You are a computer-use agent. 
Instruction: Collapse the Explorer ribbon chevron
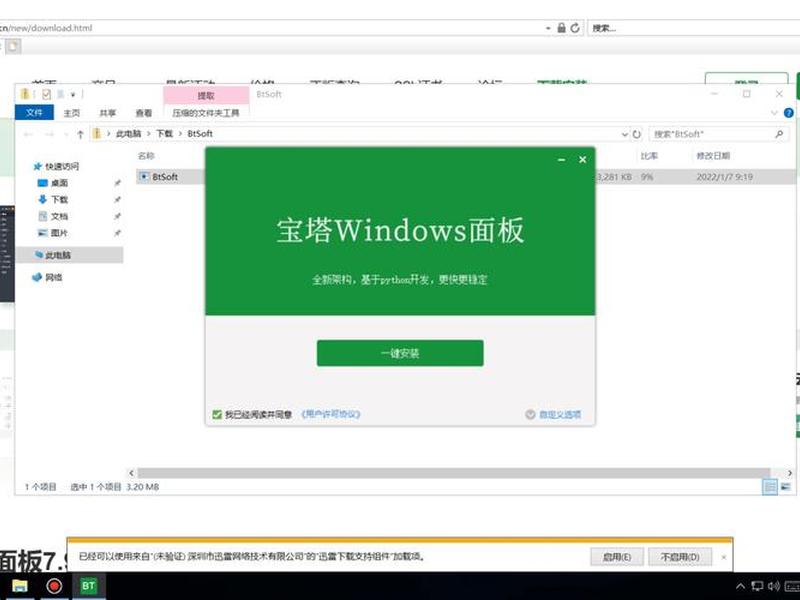point(774,113)
